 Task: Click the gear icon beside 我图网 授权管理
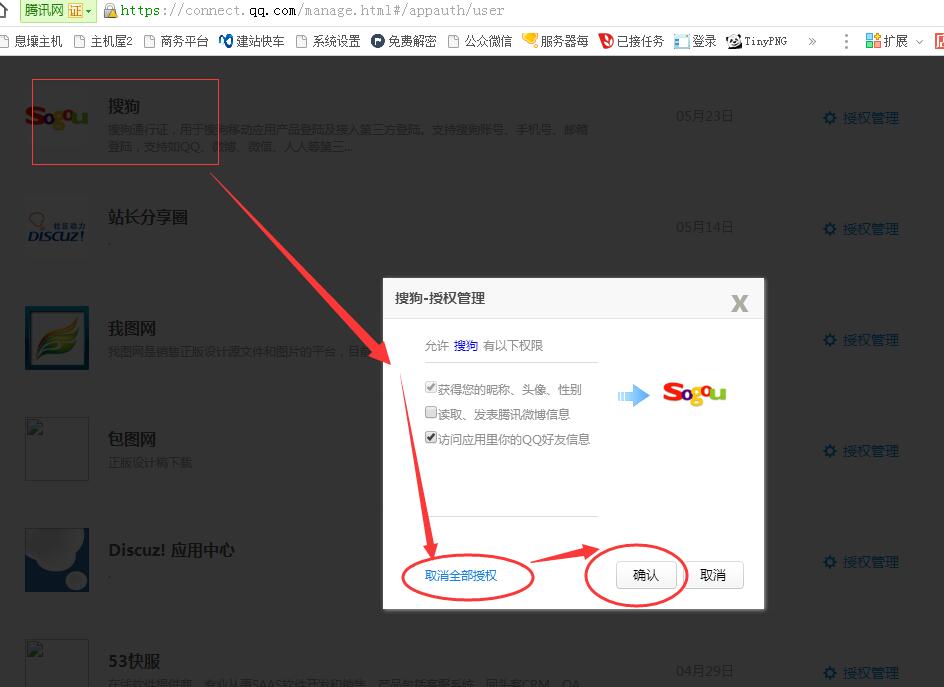830,340
